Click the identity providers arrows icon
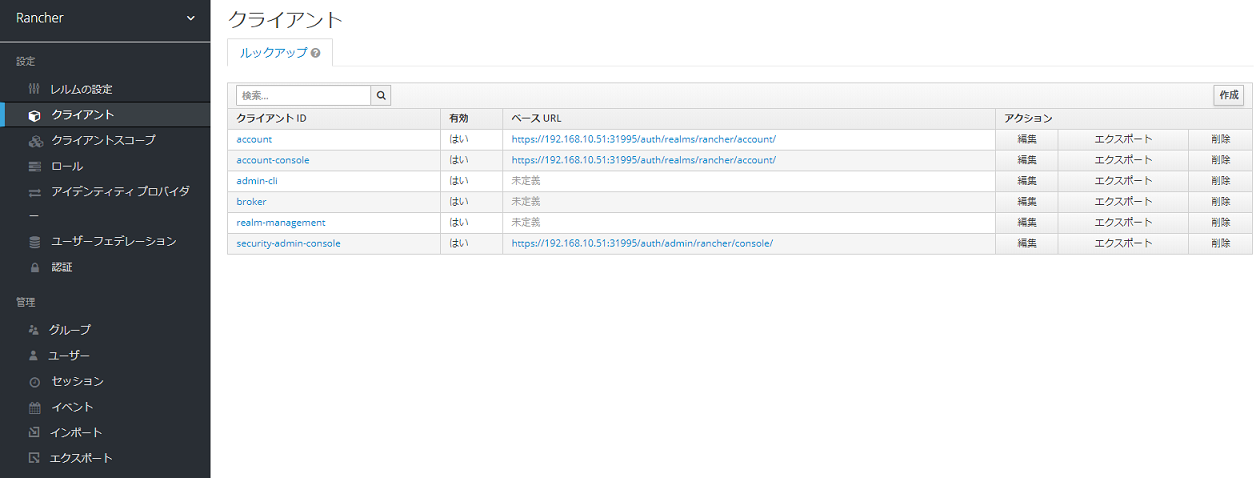 point(35,192)
